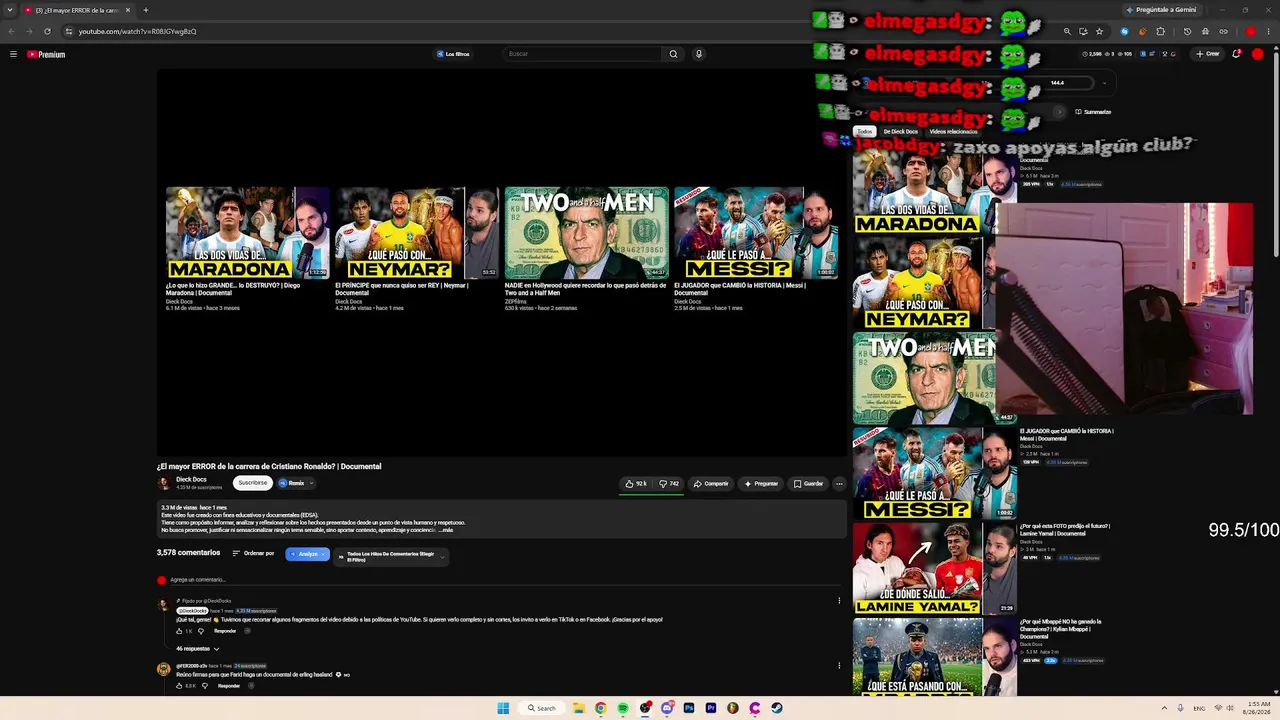Click the Los filtros button

coord(453,54)
